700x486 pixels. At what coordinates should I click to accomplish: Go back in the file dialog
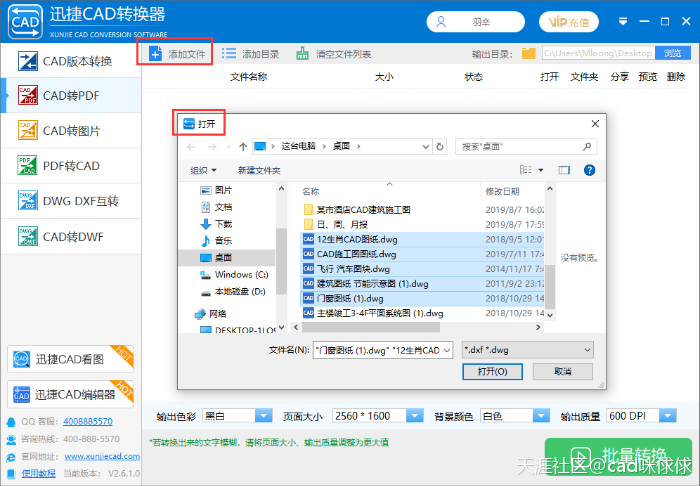pos(192,146)
